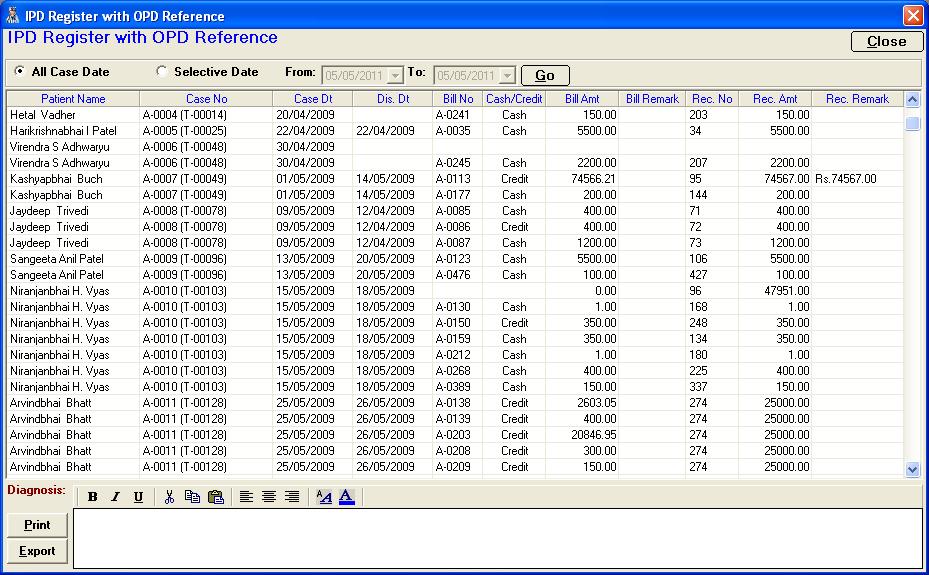Select the All Case Date radio button

tap(20, 71)
